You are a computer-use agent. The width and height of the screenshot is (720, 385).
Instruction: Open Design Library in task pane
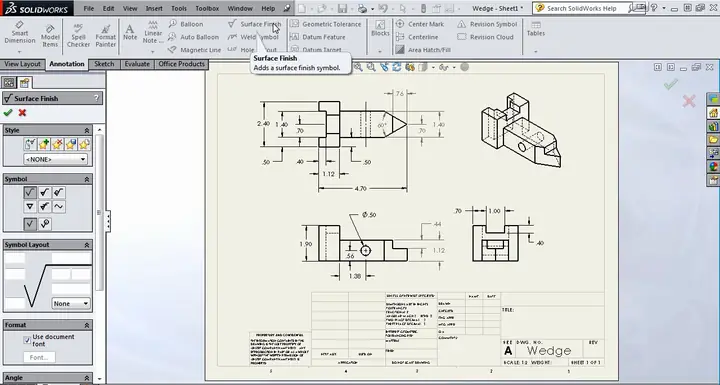pos(714,126)
